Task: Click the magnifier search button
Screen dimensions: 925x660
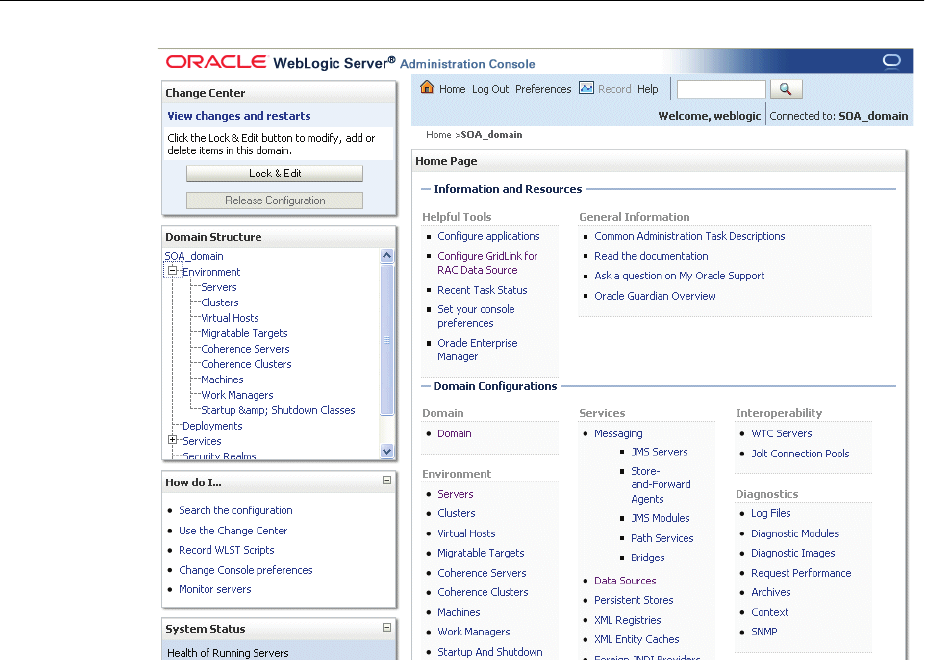Action: tap(786, 89)
